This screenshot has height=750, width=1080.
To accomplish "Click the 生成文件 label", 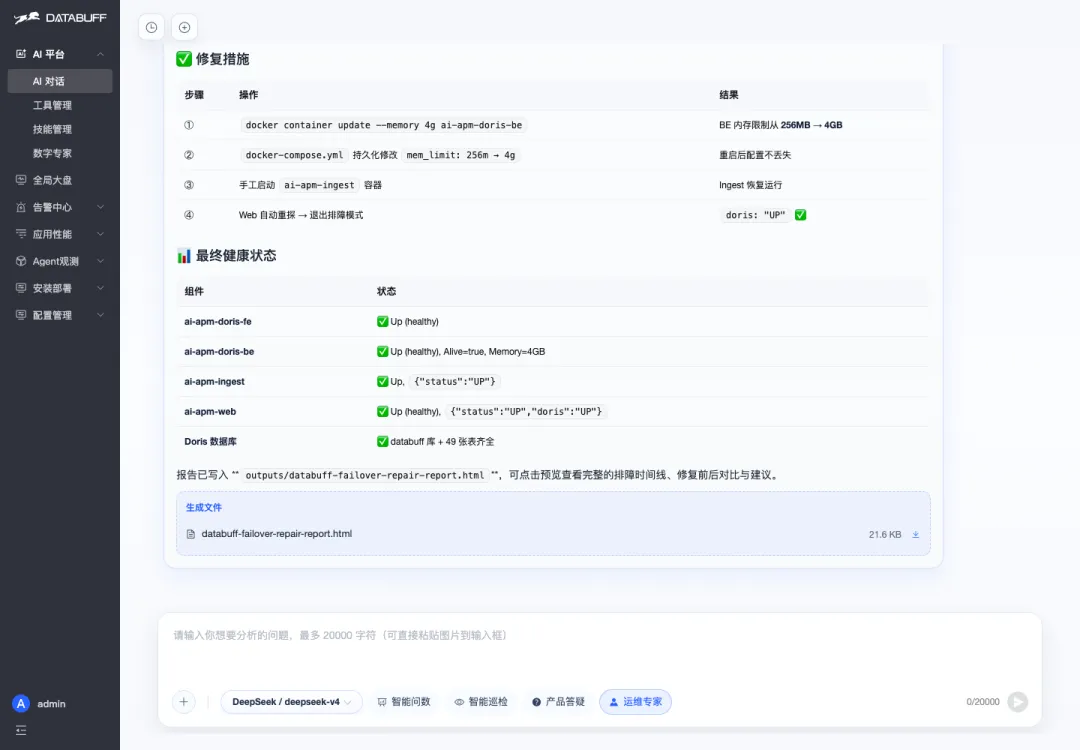I will [204, 508].
